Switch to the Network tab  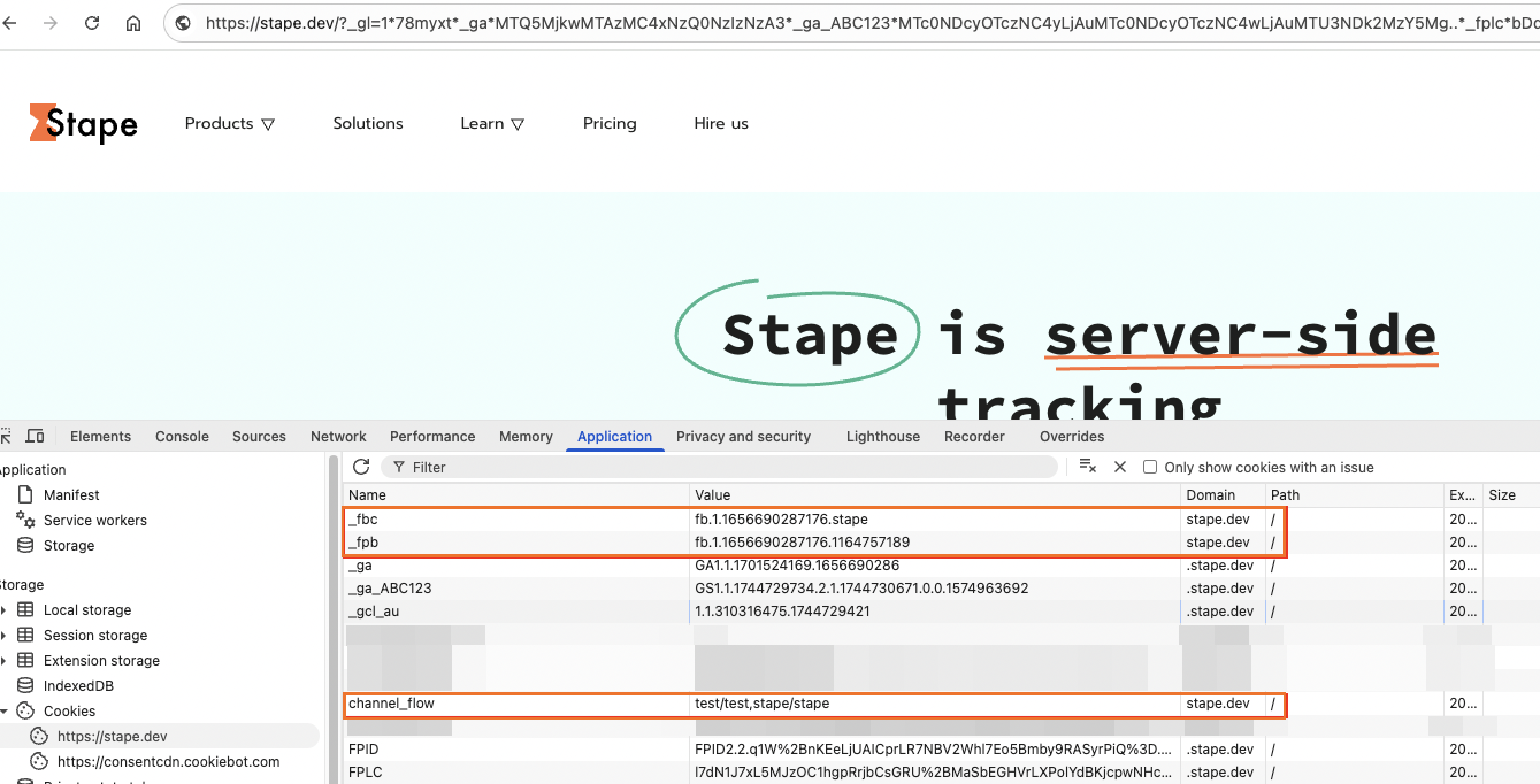pos(338,436)
